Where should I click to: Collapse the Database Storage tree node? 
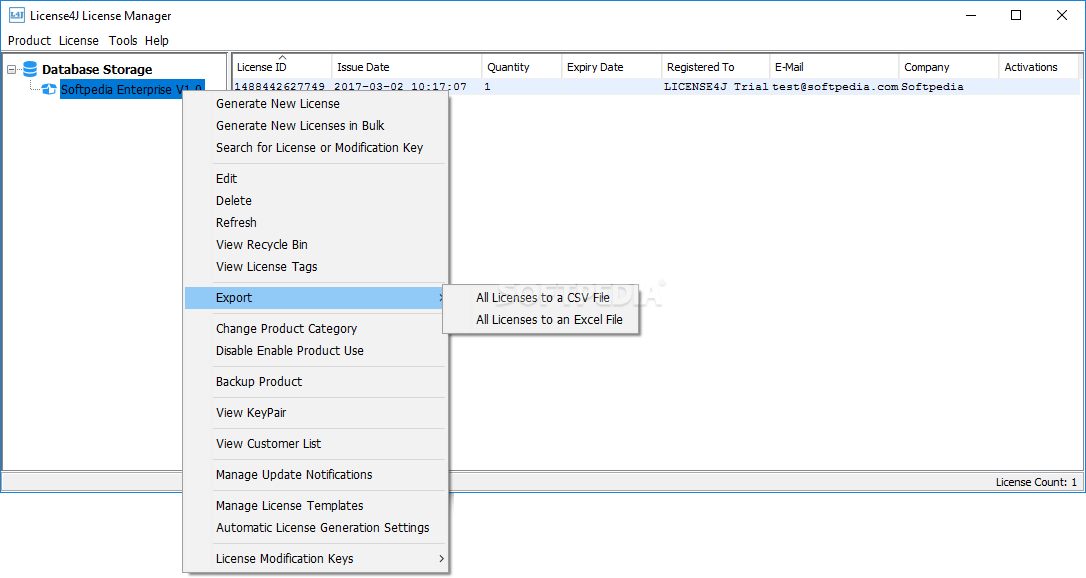(x=11, y=69)
